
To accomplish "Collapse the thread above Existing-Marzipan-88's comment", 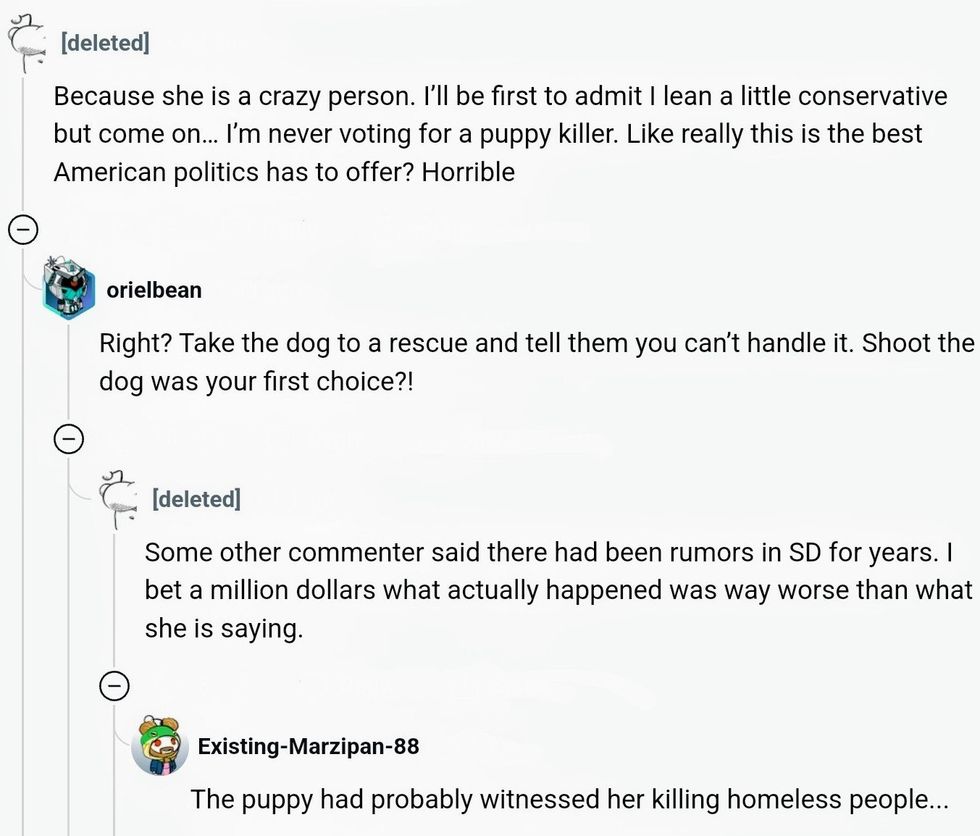I will [x=115, y=686].
